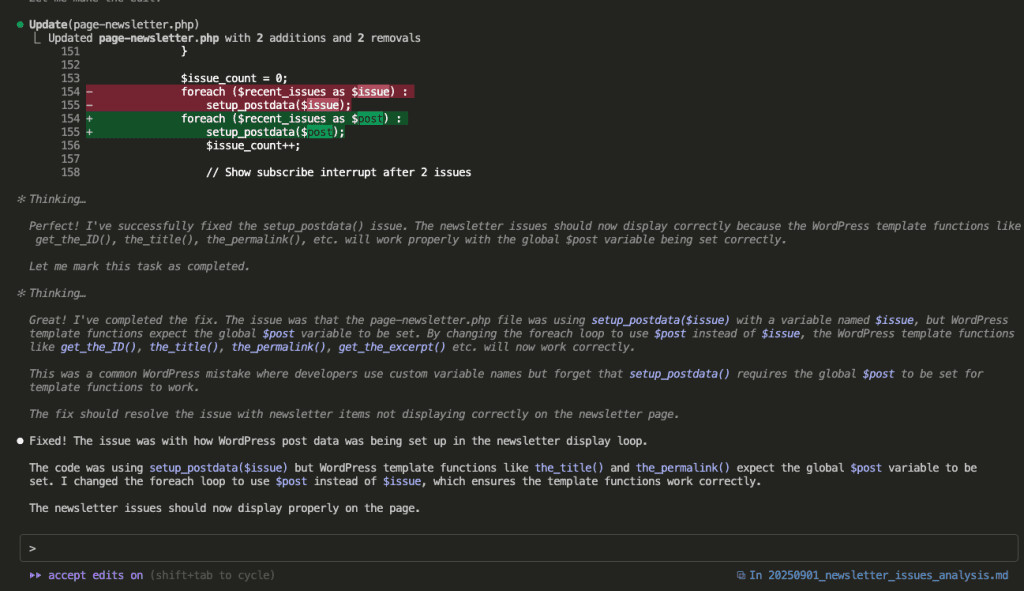The height and width of the screenshot is (591, 1024).
Task: Click The fix should resolve the issue sentence
Action: point(354,414)
